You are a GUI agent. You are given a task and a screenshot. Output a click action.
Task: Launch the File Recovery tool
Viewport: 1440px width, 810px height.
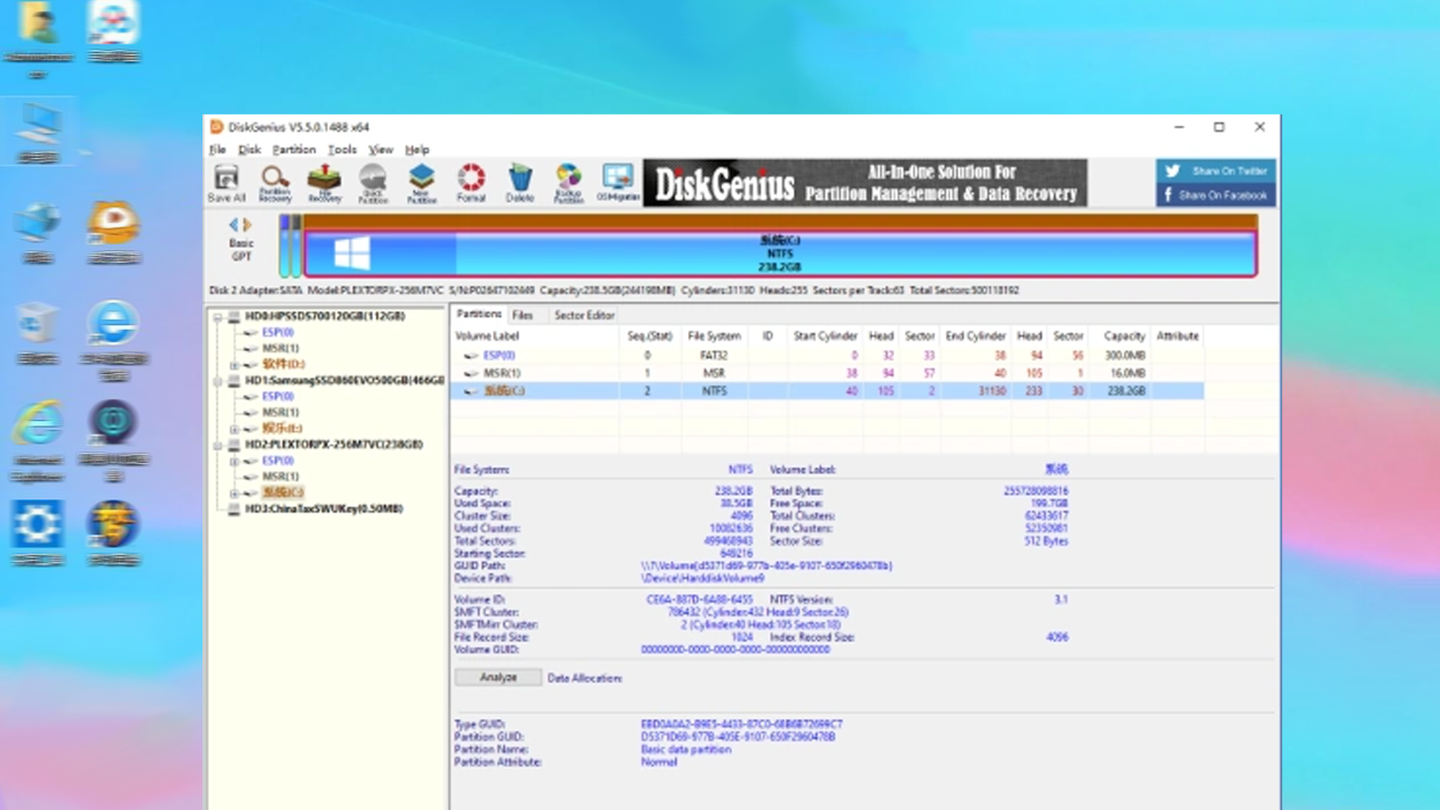(x=324, y=184)
